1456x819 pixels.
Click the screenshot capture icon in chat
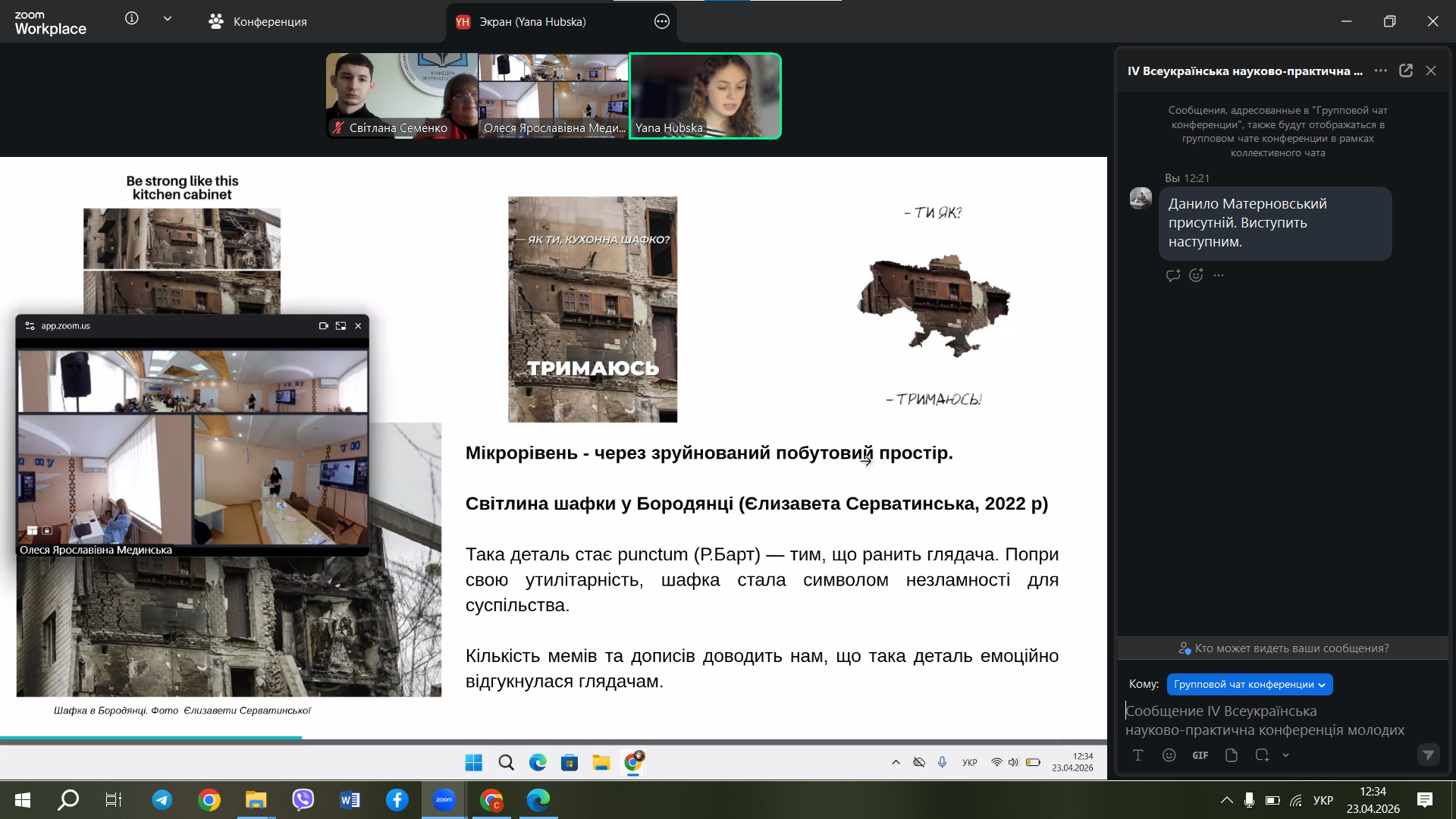coord(1261,755)
